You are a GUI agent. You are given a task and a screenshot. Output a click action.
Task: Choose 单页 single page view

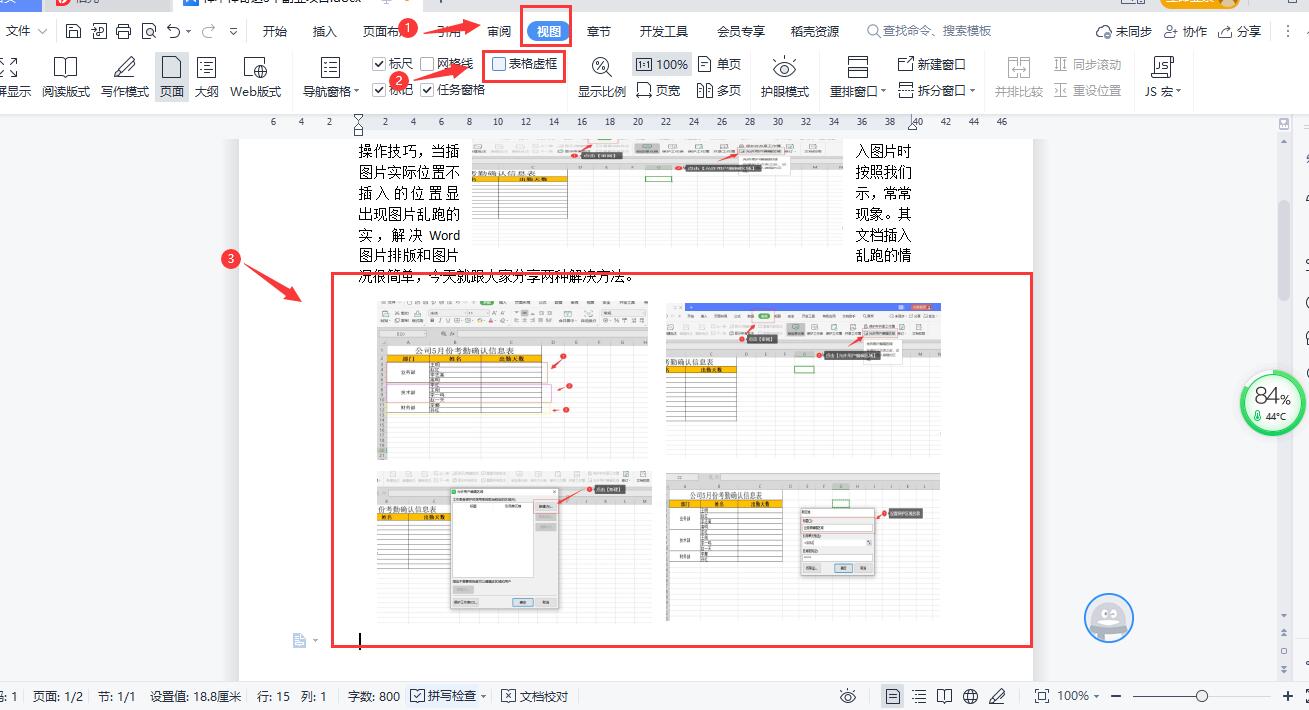point(719,64)
